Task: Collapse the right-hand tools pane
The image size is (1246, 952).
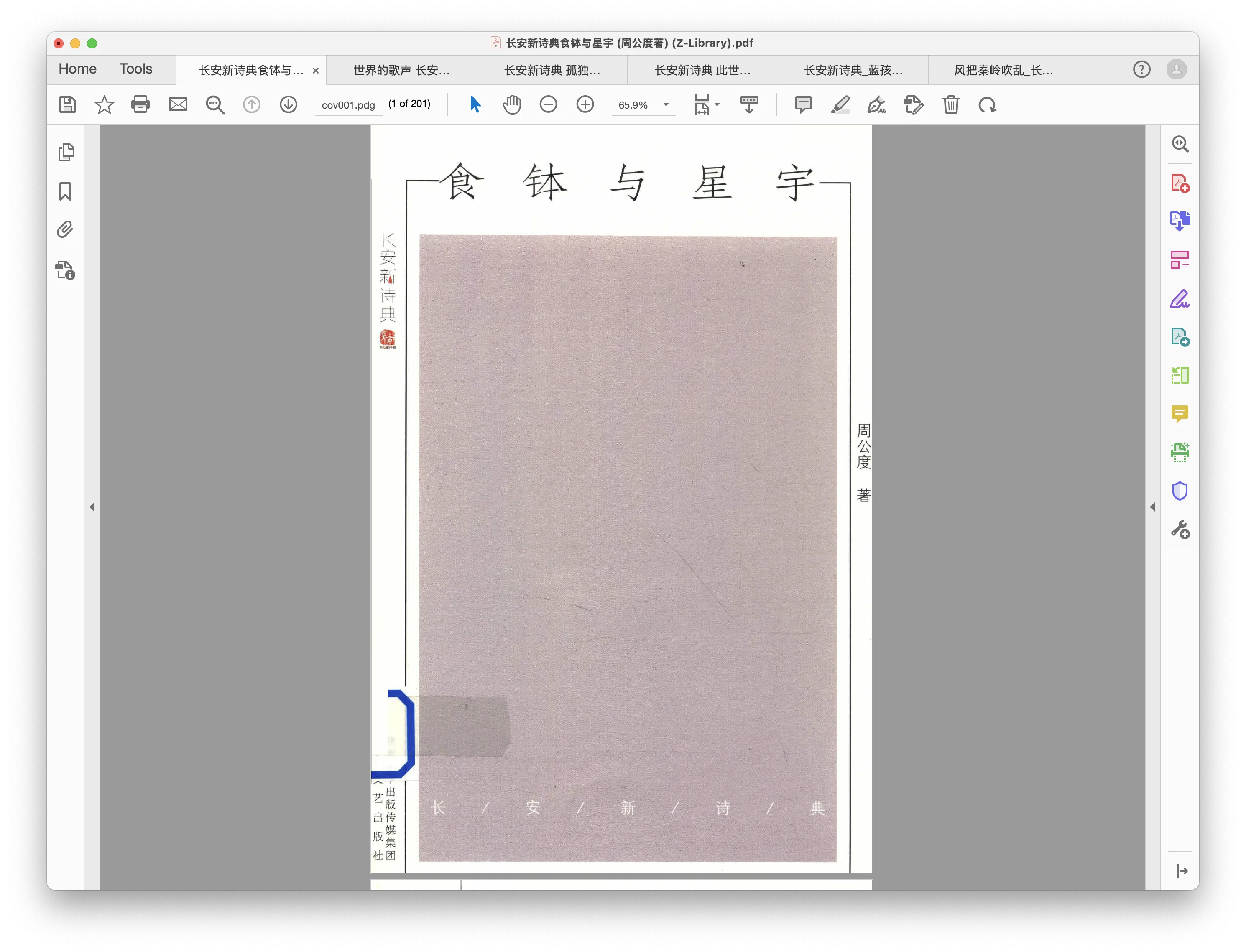Action: tap(1153, 507)
